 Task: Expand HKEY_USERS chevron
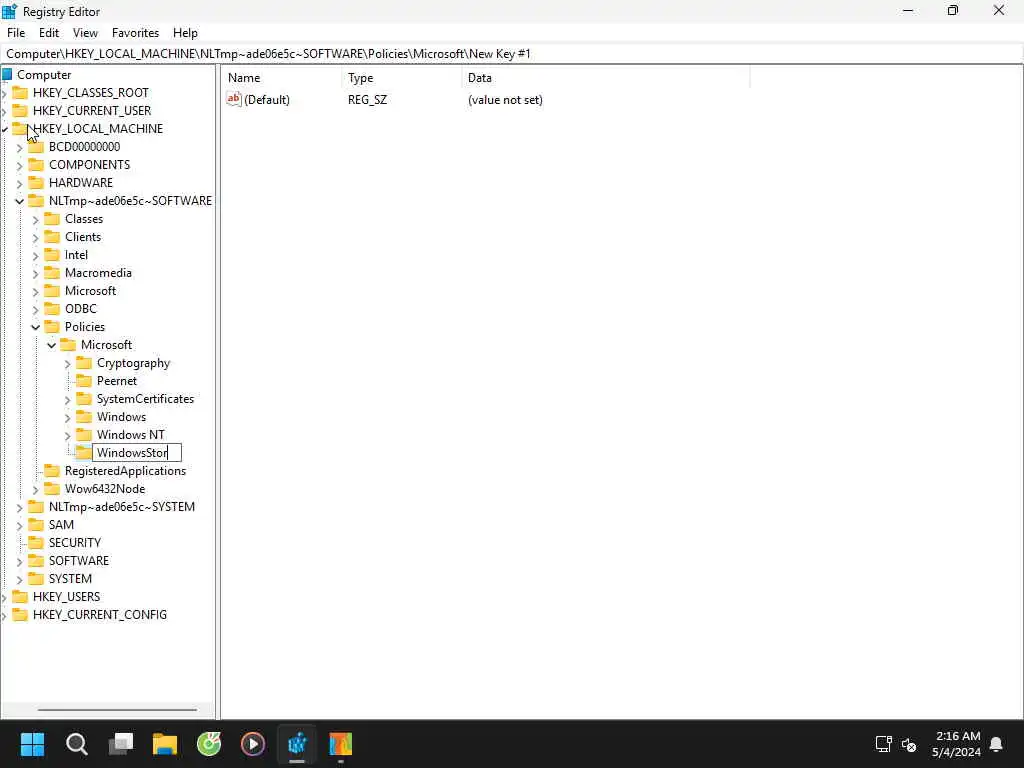(5, 598)
